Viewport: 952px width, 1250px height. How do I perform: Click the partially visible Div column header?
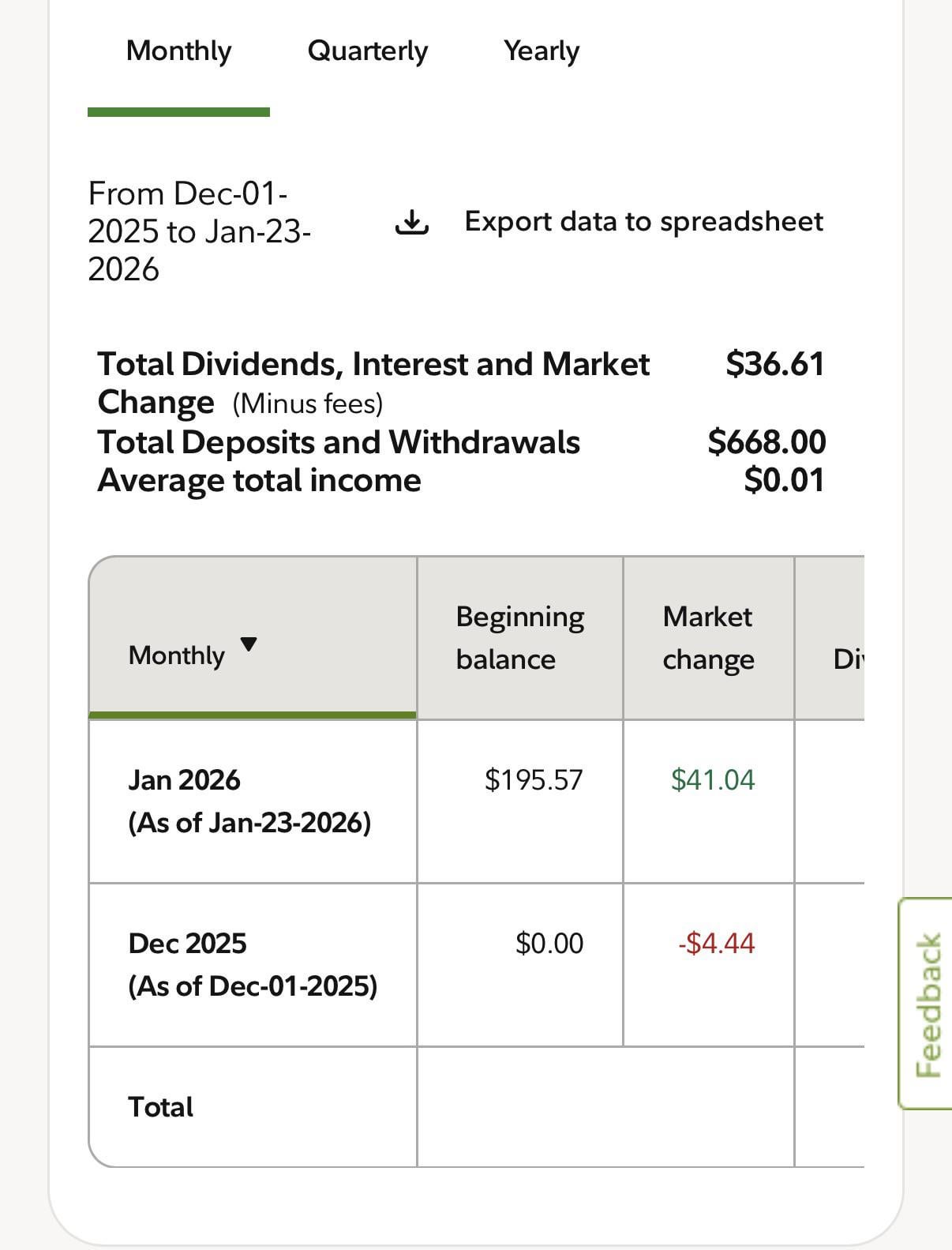coord(846,659)
